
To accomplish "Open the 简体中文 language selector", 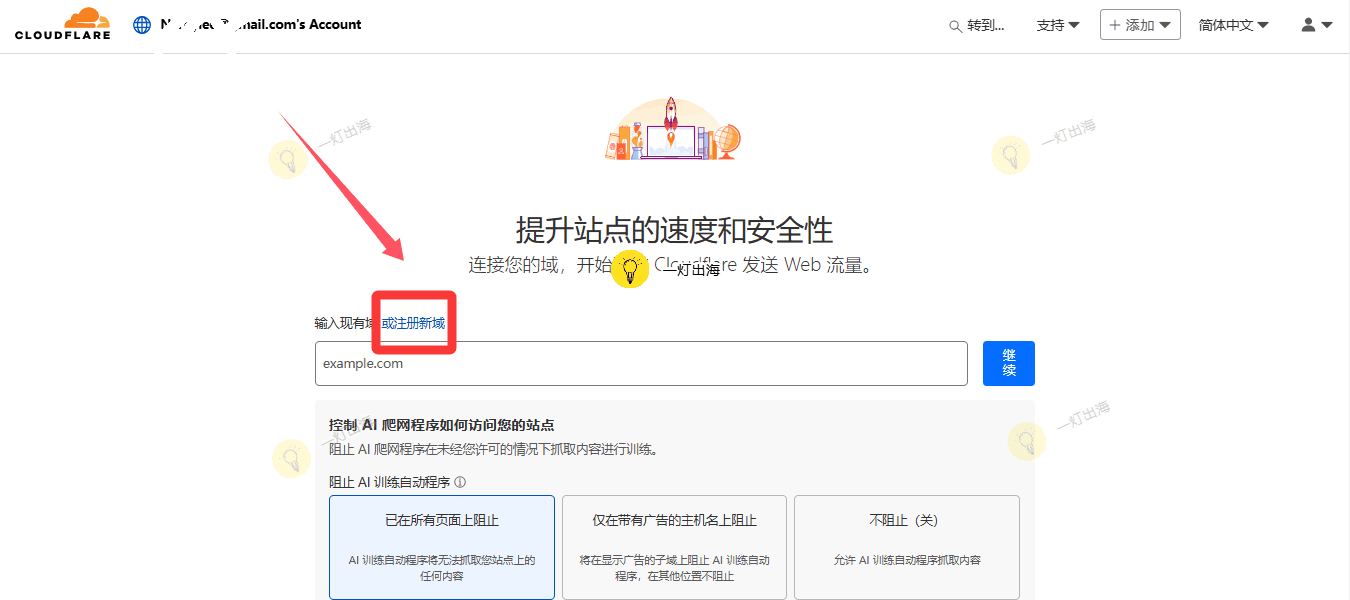I will click(x=1233, y=25).
